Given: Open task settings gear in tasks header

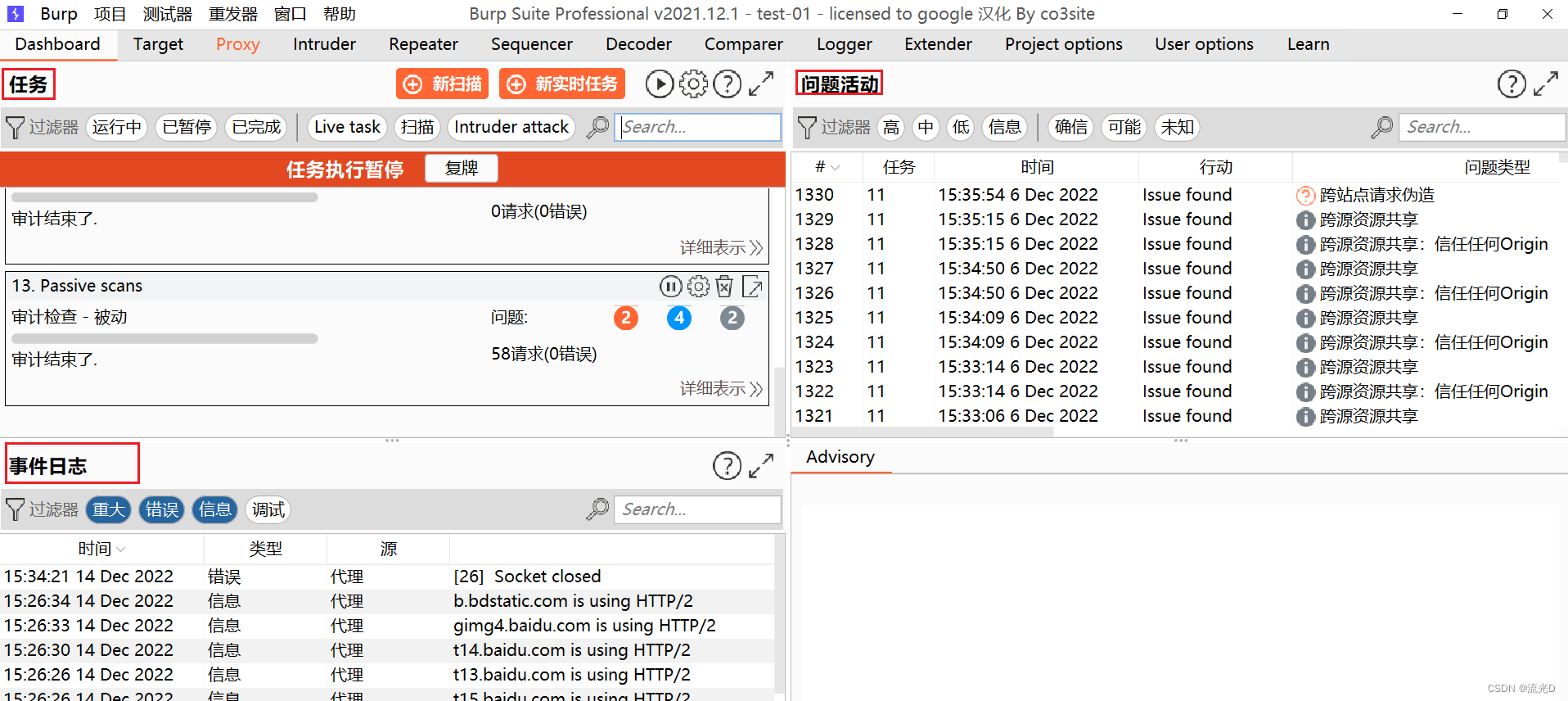Looking at the screenshot, I should tap(693, 84).
